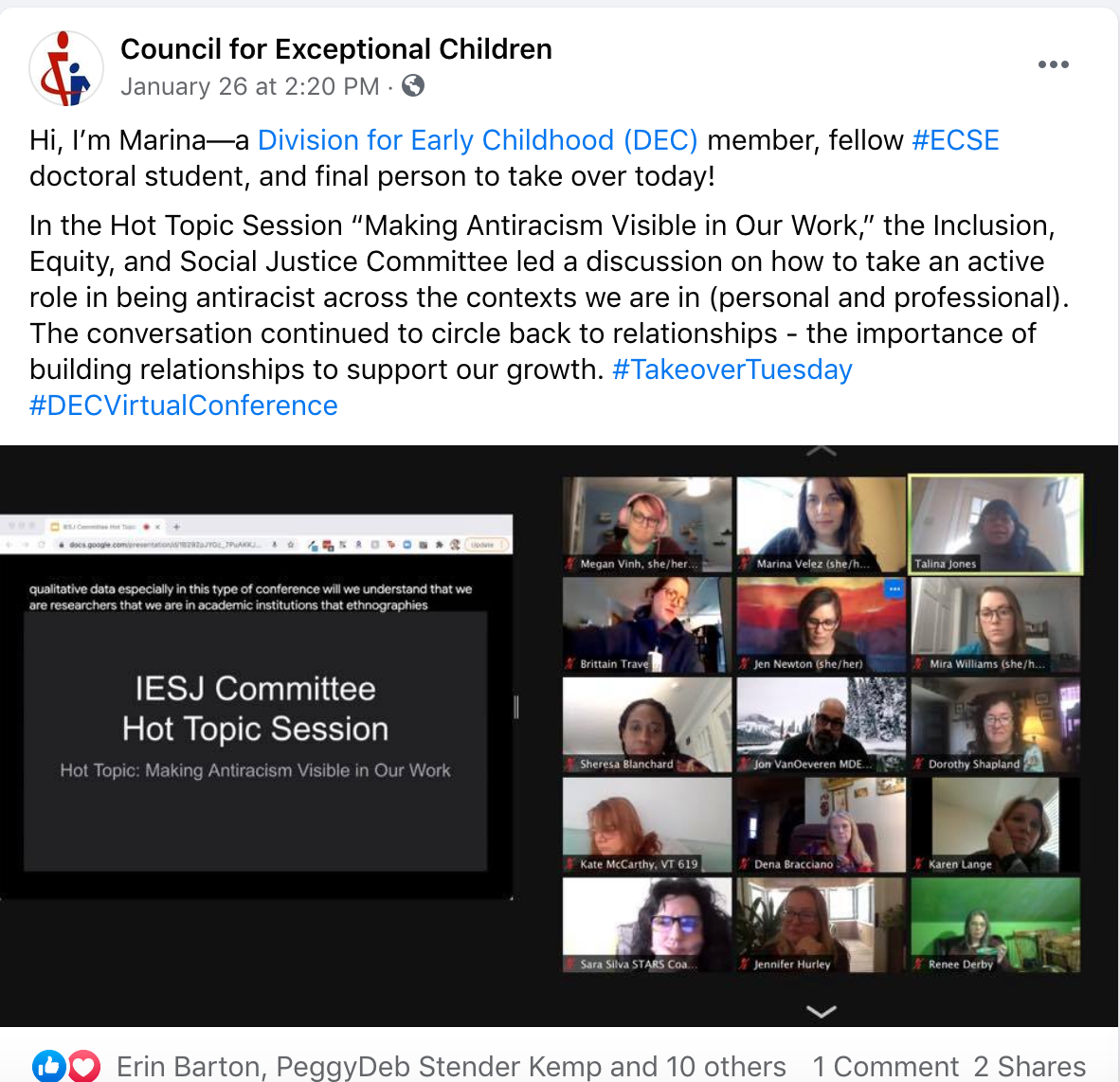Open the 2 Shares list
Viewport: 1120px width, 1082px height.
point(1029,1066)
